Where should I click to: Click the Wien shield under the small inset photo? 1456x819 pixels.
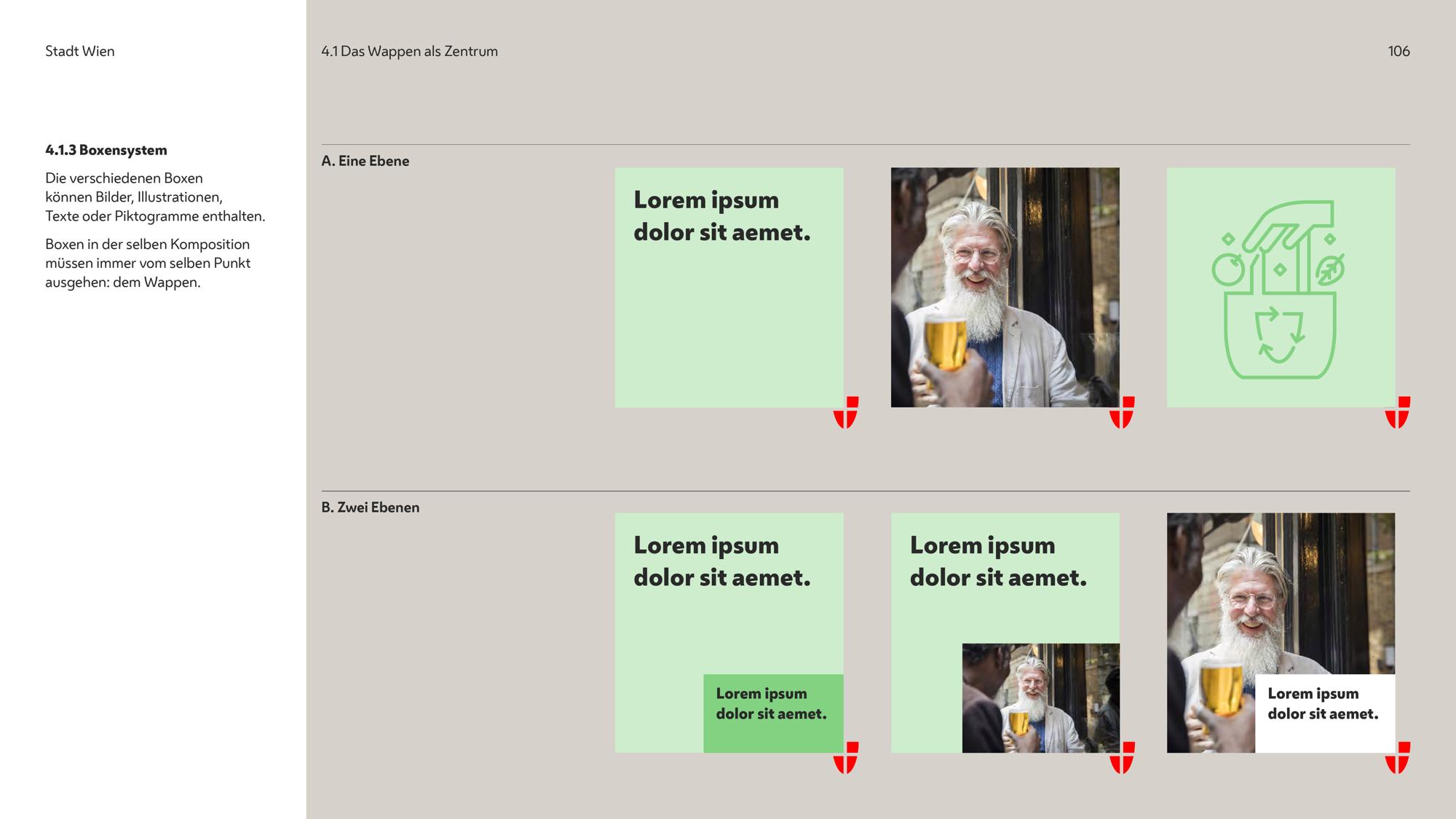[x=1122, y=758]
